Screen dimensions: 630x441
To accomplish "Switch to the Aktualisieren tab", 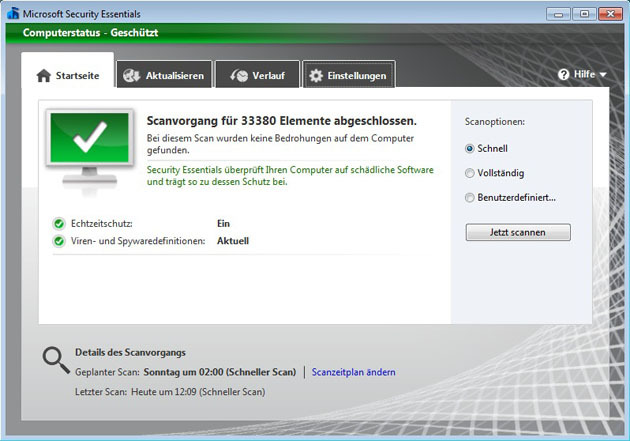I will (164, 75).
